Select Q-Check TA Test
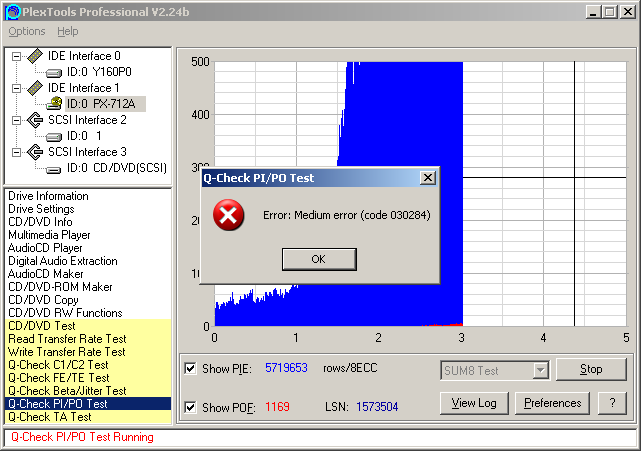This screenshot has width=641, height=451. click(88, 417)
